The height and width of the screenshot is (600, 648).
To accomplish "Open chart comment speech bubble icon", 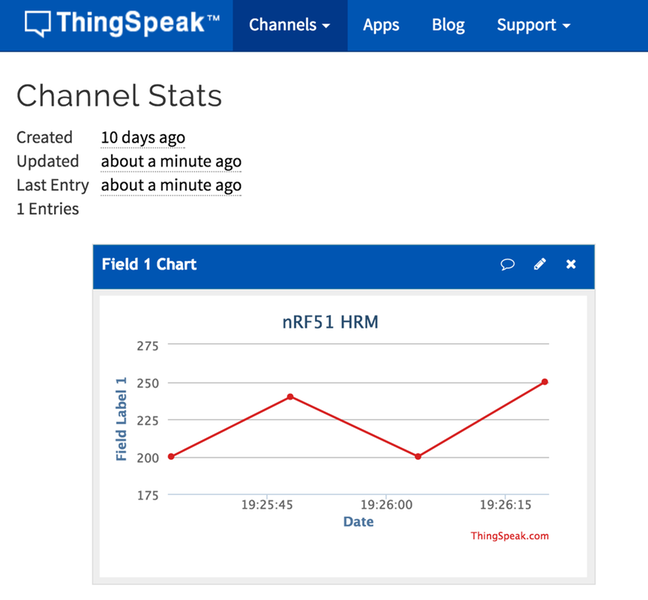I will point(507,264).
